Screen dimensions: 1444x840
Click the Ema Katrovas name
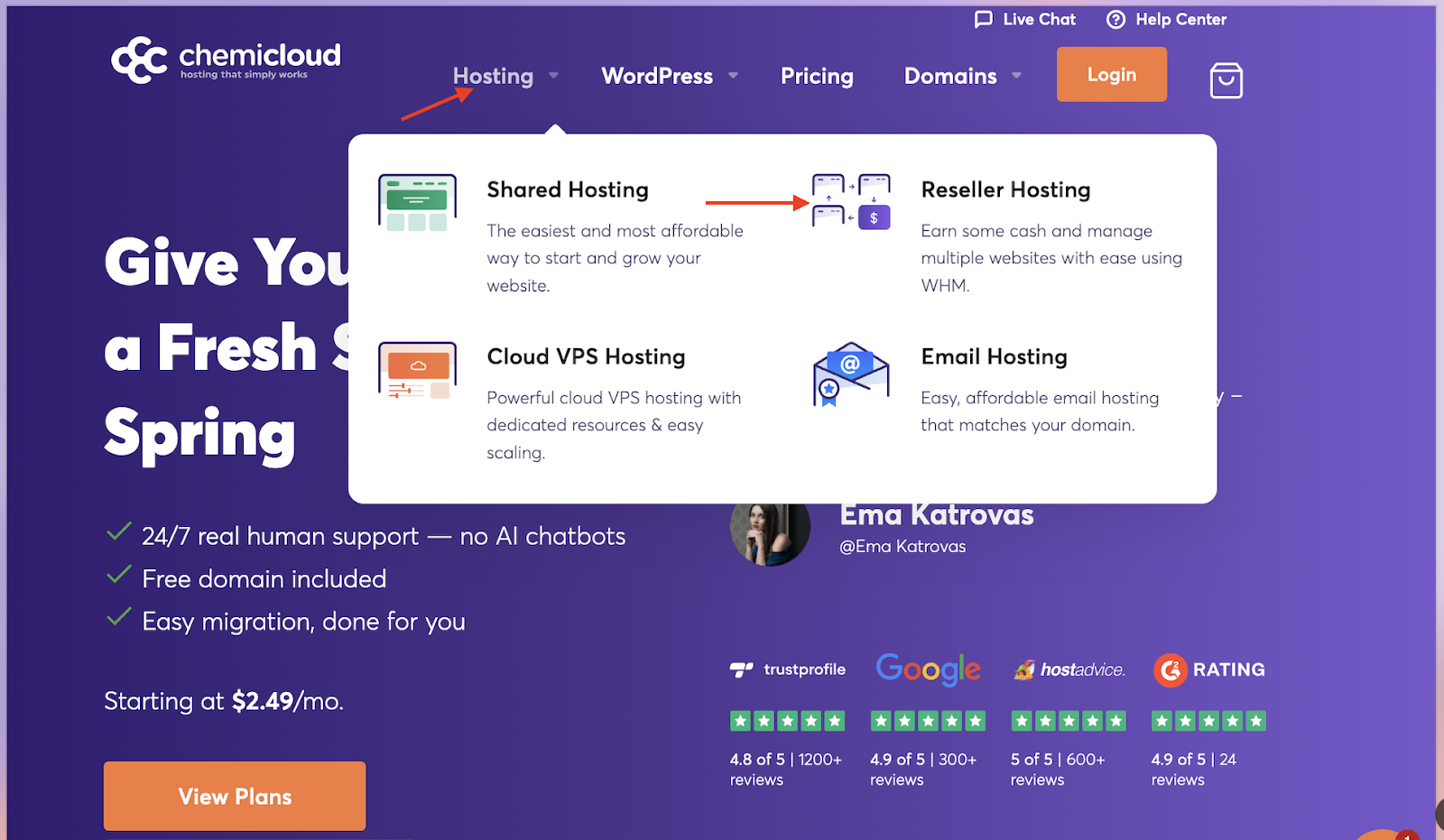pos(937,514)
